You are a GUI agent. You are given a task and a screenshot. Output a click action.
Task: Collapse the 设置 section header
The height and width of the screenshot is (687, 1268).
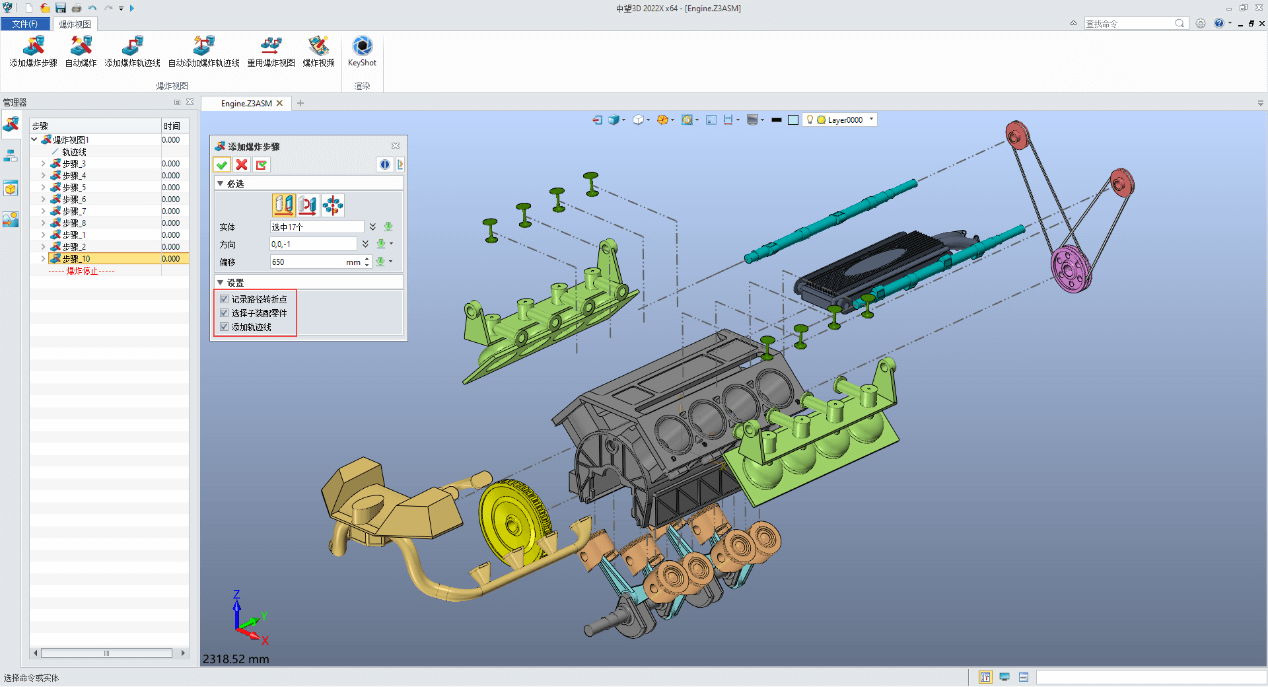(x=308, y=282)
